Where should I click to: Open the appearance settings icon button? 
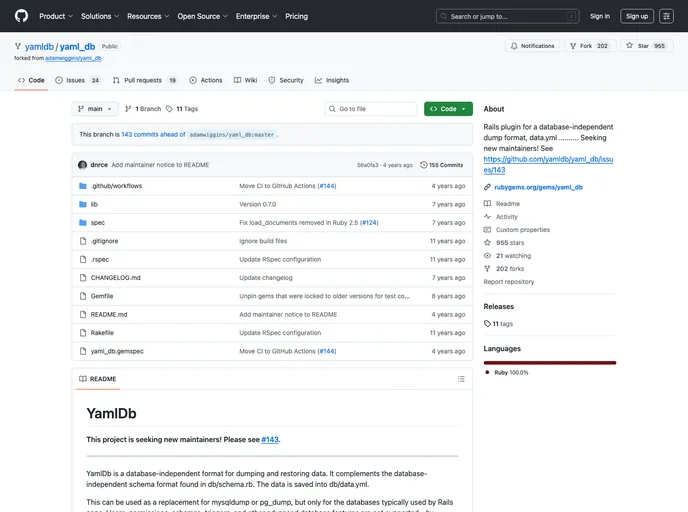click(x=666, y=16)
